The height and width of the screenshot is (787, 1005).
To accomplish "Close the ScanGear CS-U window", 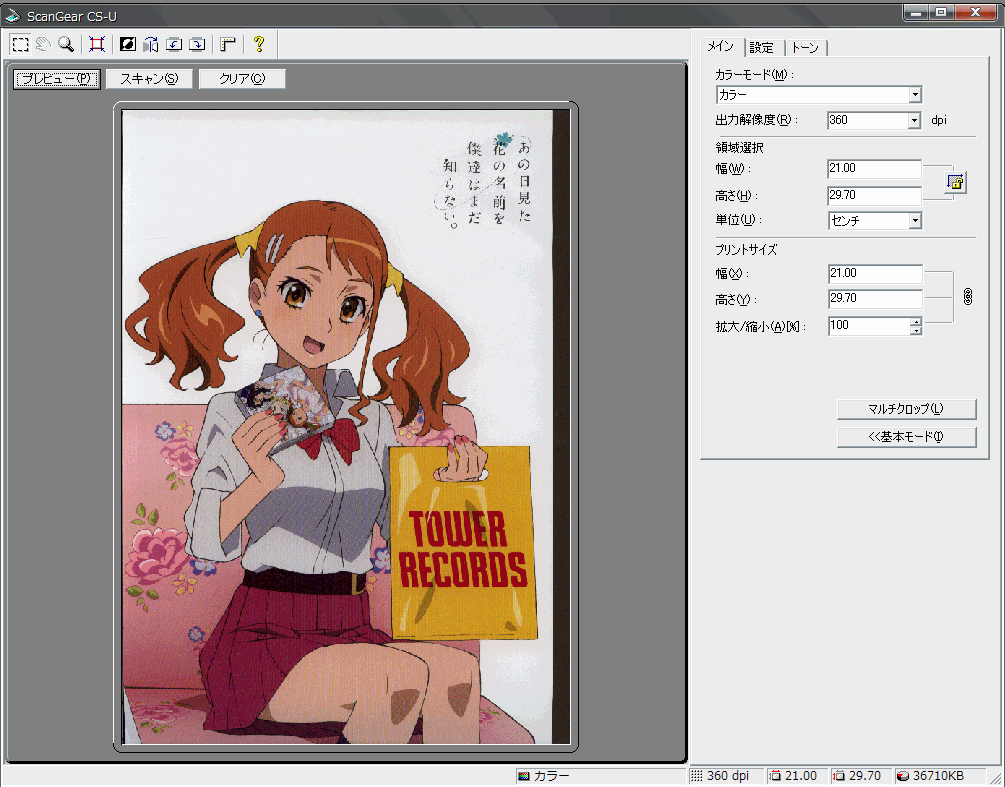I will point(976,12).
